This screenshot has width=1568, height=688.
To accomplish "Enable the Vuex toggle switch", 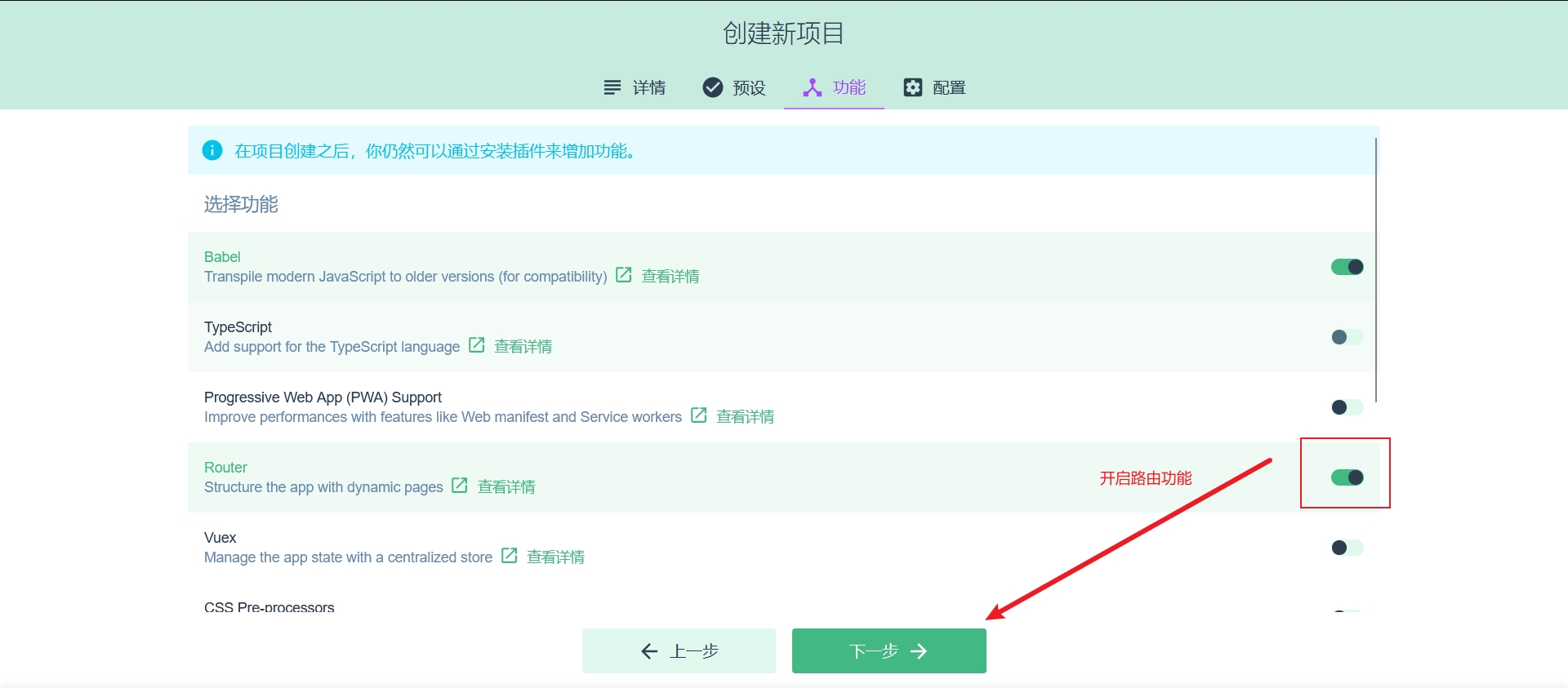I will tap(1347, 548).
